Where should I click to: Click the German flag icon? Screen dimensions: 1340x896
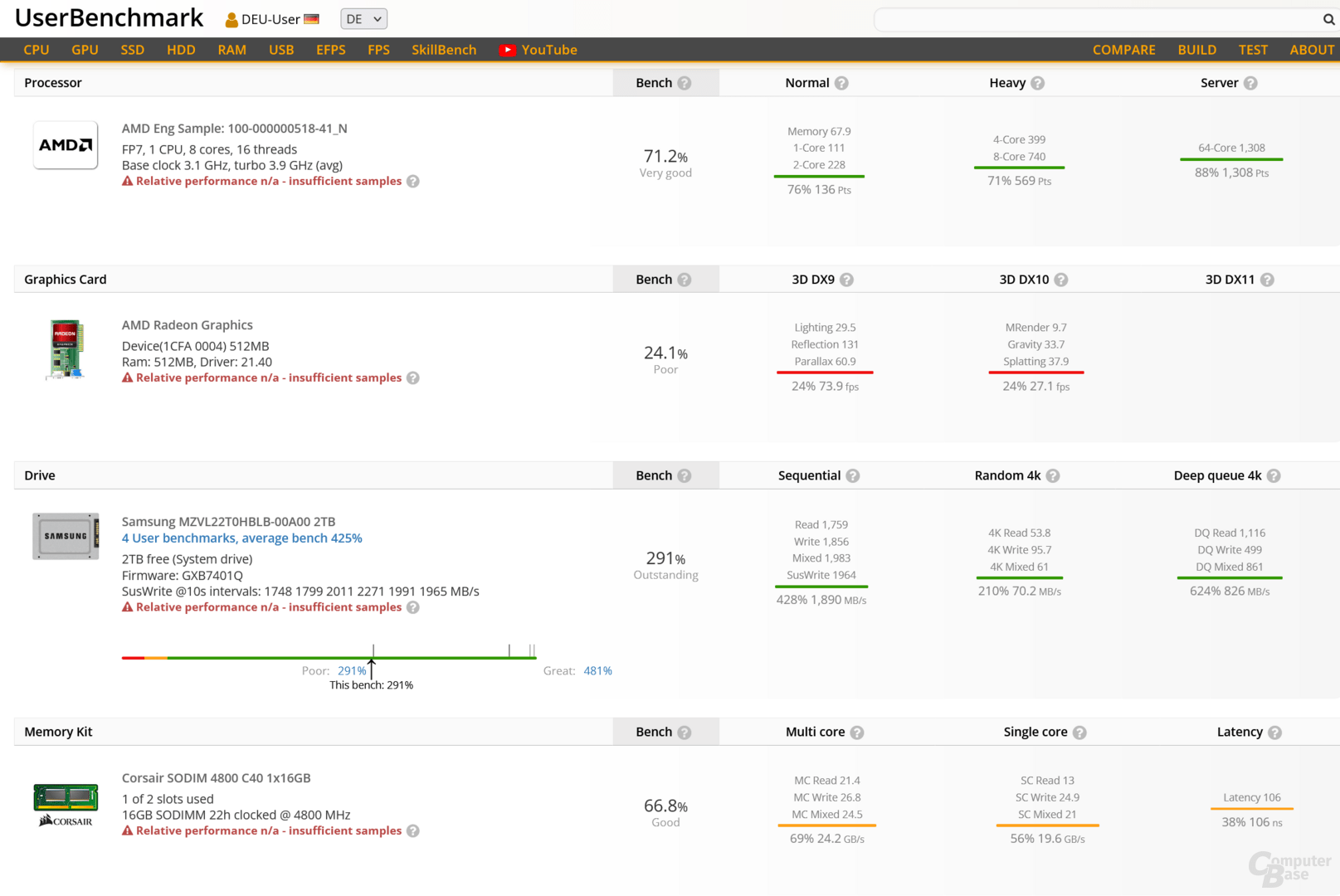[312, 19]
